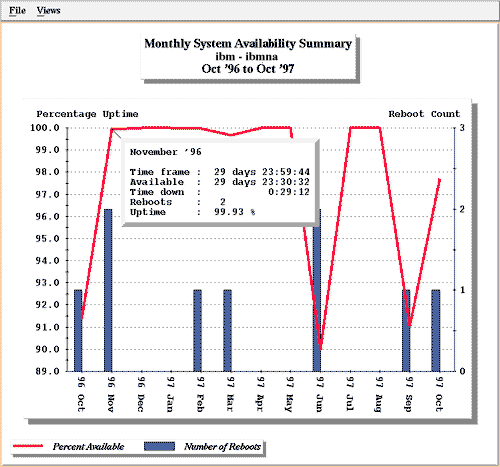Screen dimensions: 500x467
Task: Click the Oct '97 reboot bar
Action: 436,330
